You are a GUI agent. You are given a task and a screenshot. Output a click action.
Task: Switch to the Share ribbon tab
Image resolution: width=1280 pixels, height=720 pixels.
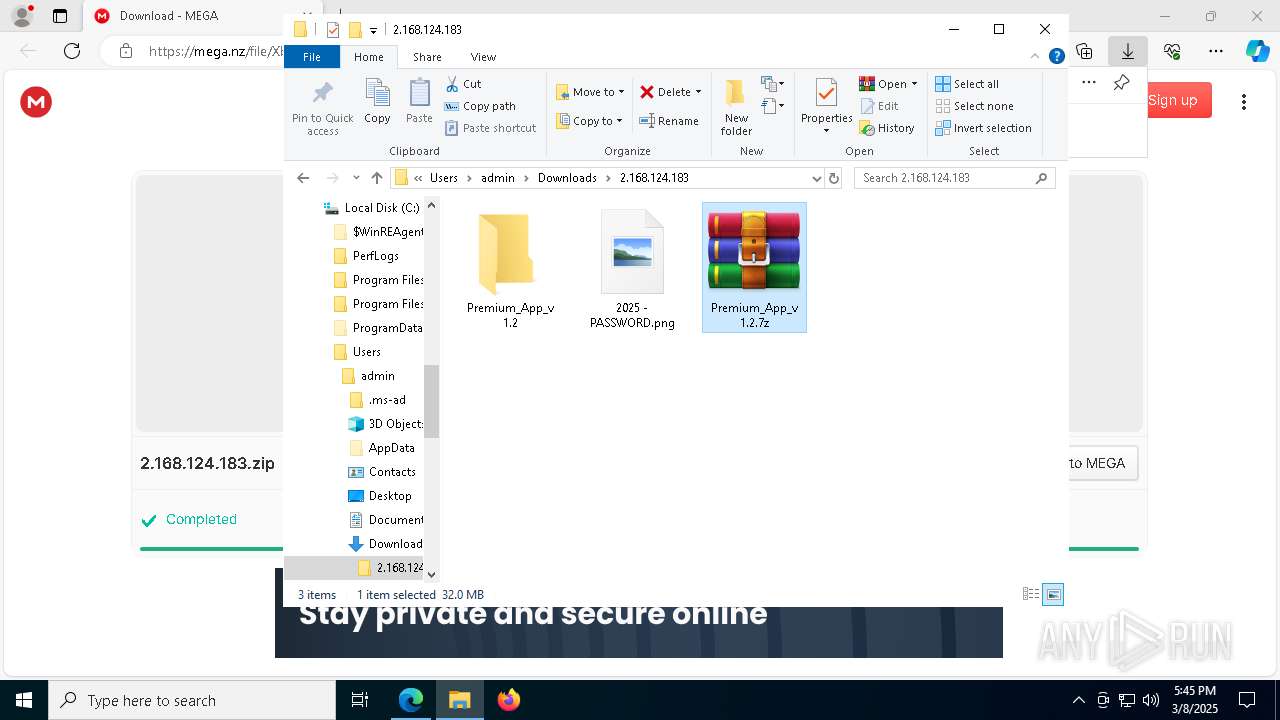[x=427, y=57]
